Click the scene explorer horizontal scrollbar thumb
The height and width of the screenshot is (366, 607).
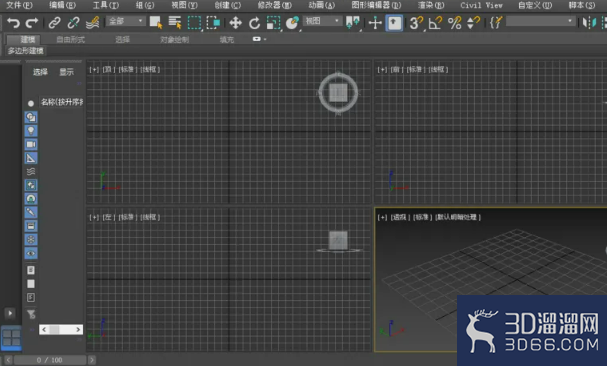[x=54, y=330]
